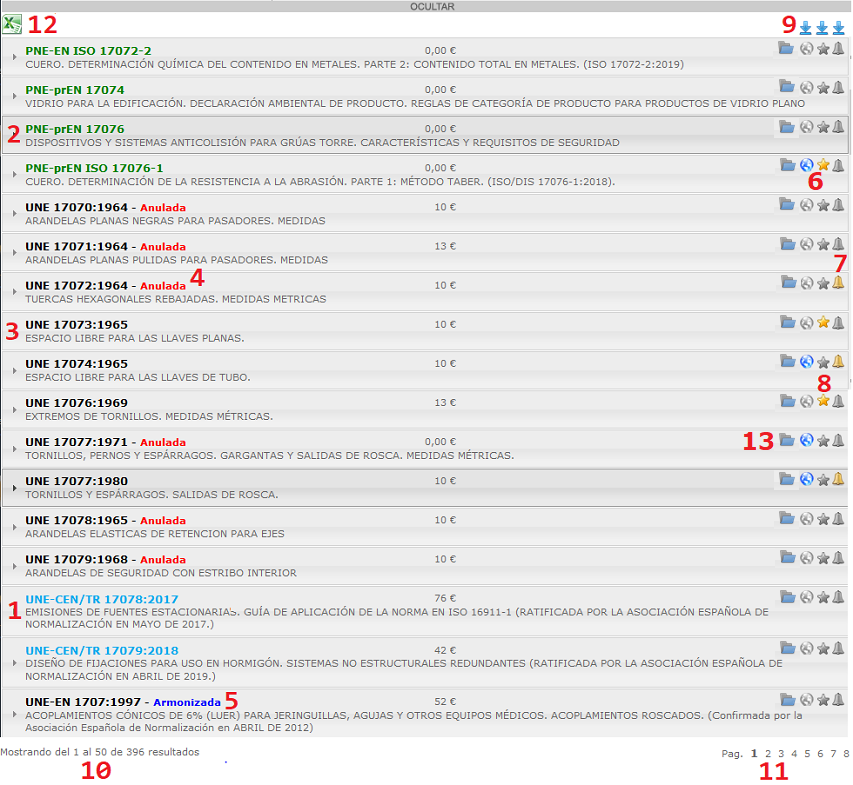Viewport: 853px width, 785px height.
Task: Toggle alert bell for UNE 17072:1964
Action: 838,283
